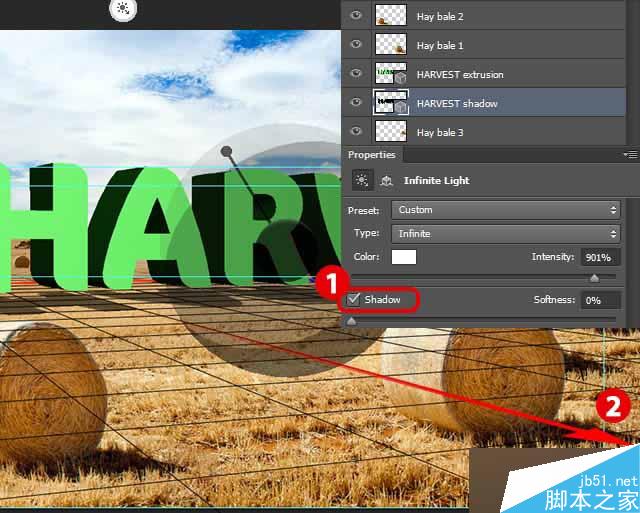
Task: Toggle visibility of HARVEST shadow layer
Action: [356, 102]
